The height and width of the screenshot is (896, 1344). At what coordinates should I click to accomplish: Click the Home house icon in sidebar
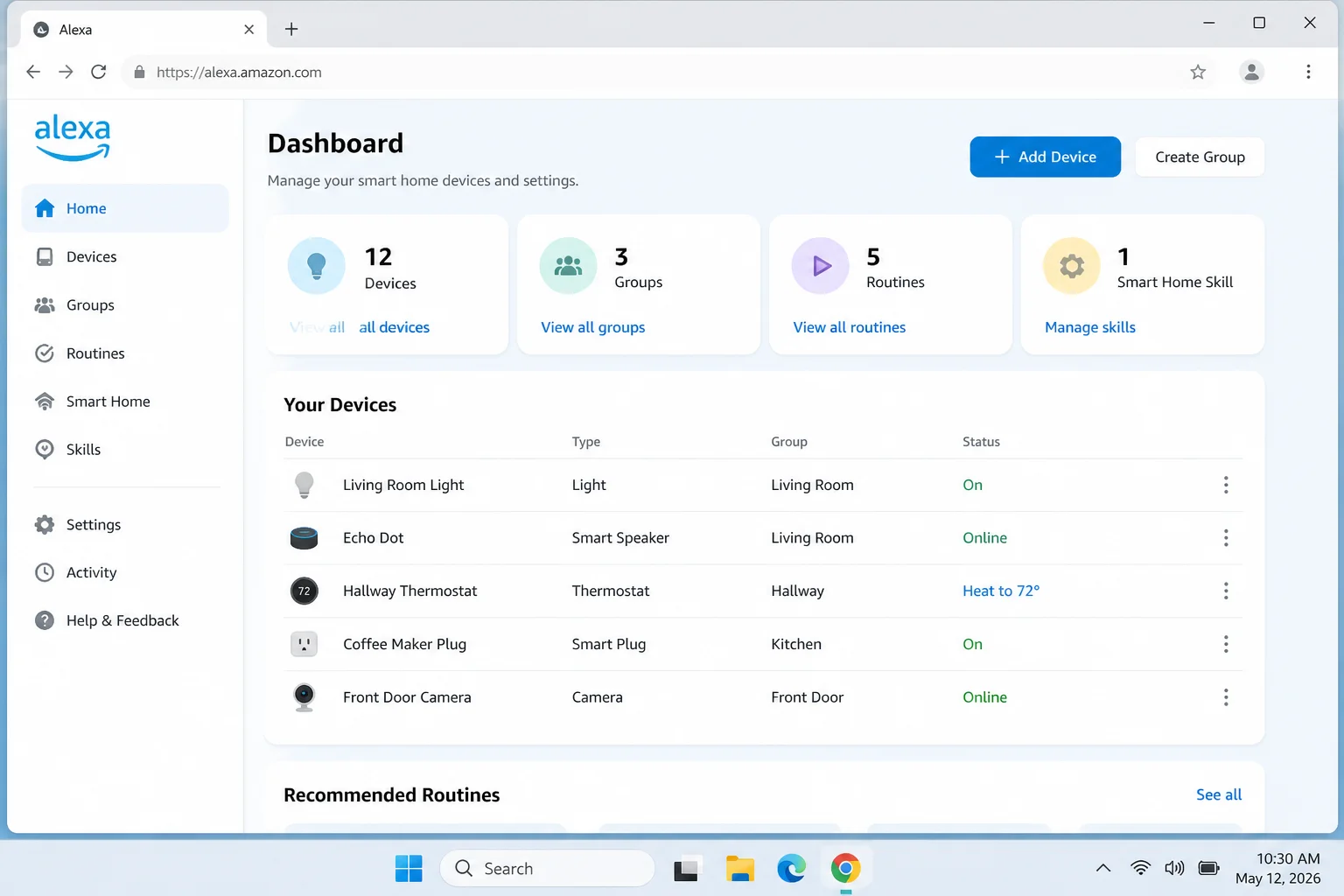pos(45,208)
